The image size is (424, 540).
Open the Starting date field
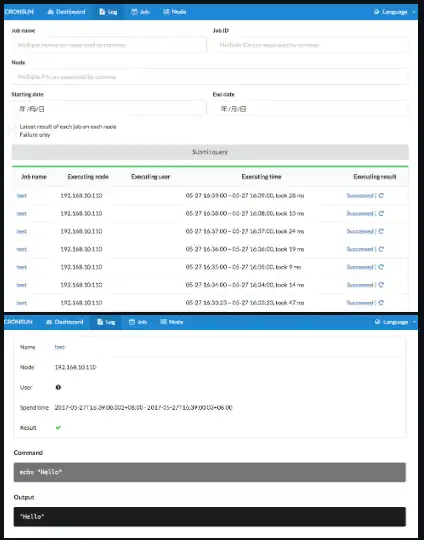(109, 109)
